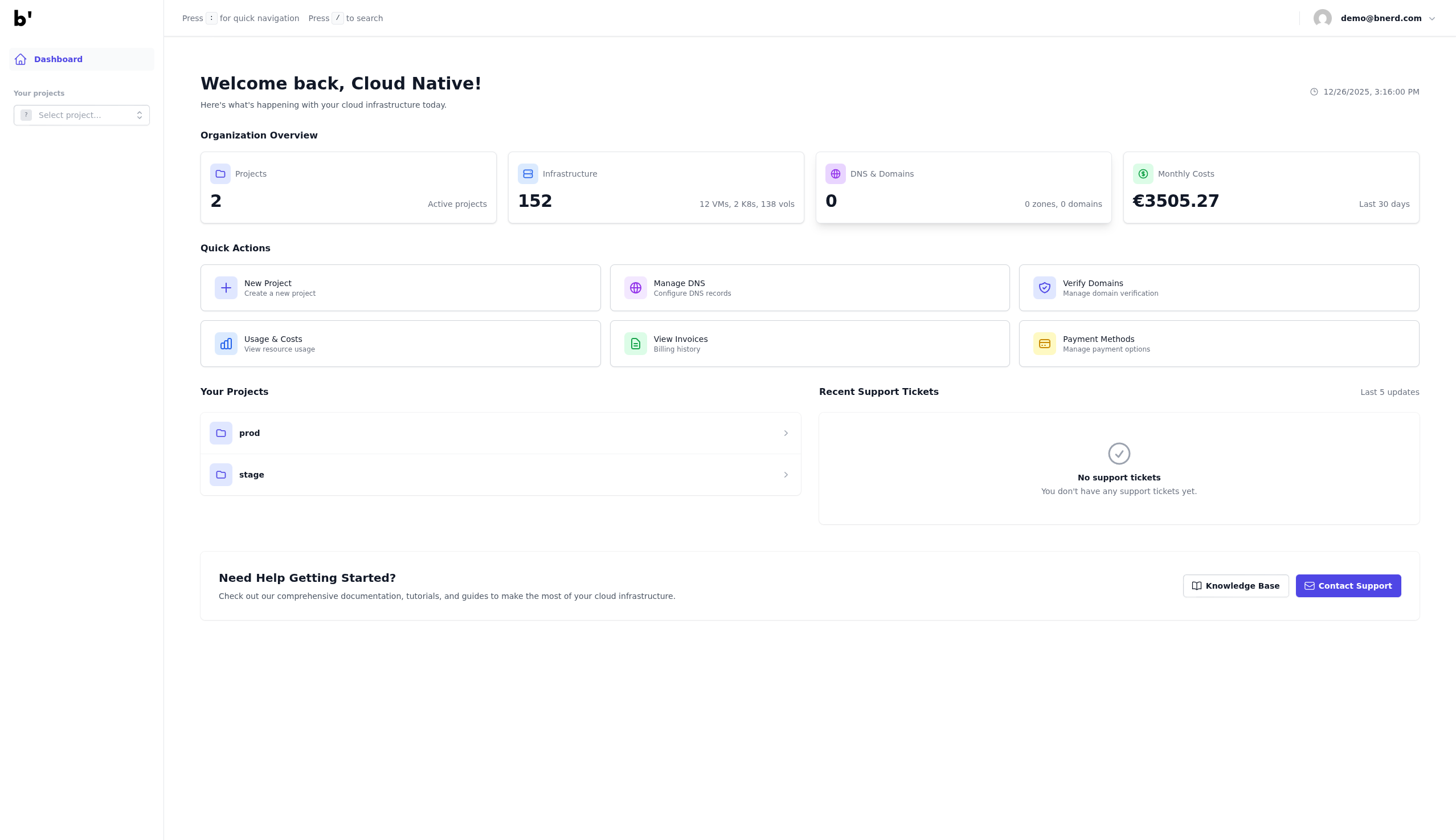
Task: Click the Monthly Costs dollar icon
Action: [1143, 174]
